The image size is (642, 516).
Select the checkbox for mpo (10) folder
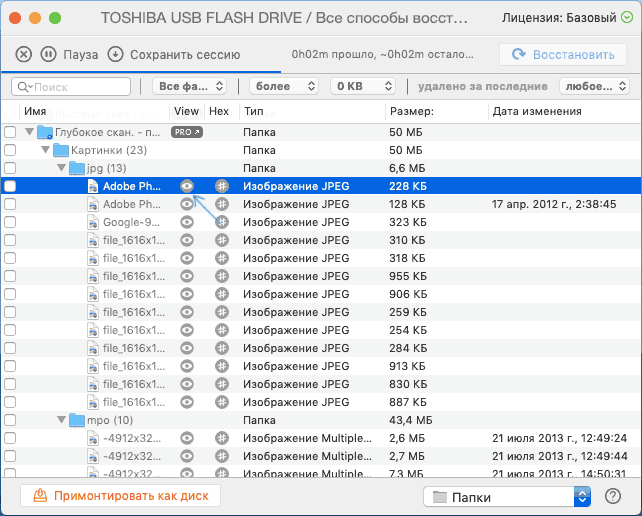point(10,420)
